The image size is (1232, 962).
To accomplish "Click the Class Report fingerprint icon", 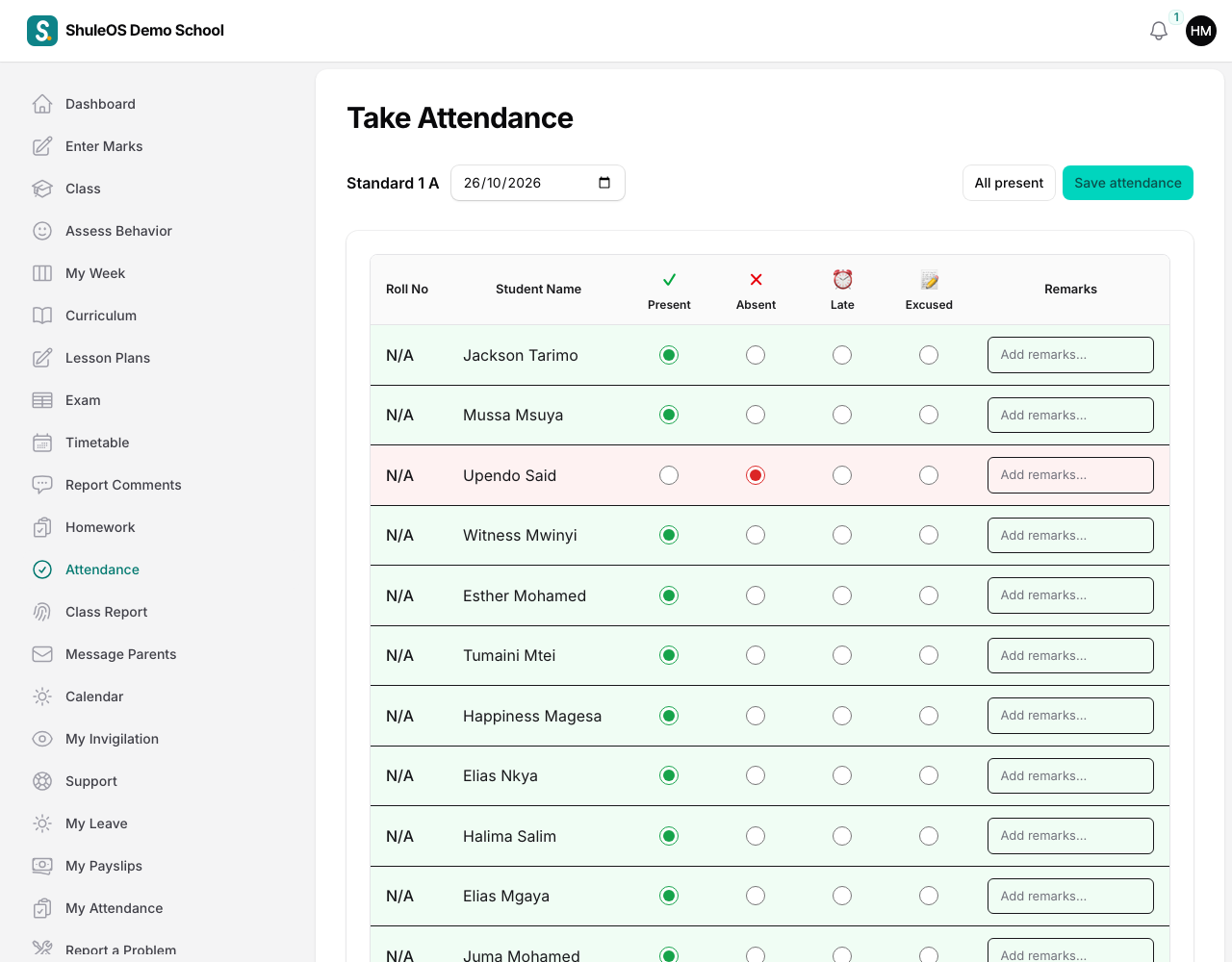I will [42, 612].
